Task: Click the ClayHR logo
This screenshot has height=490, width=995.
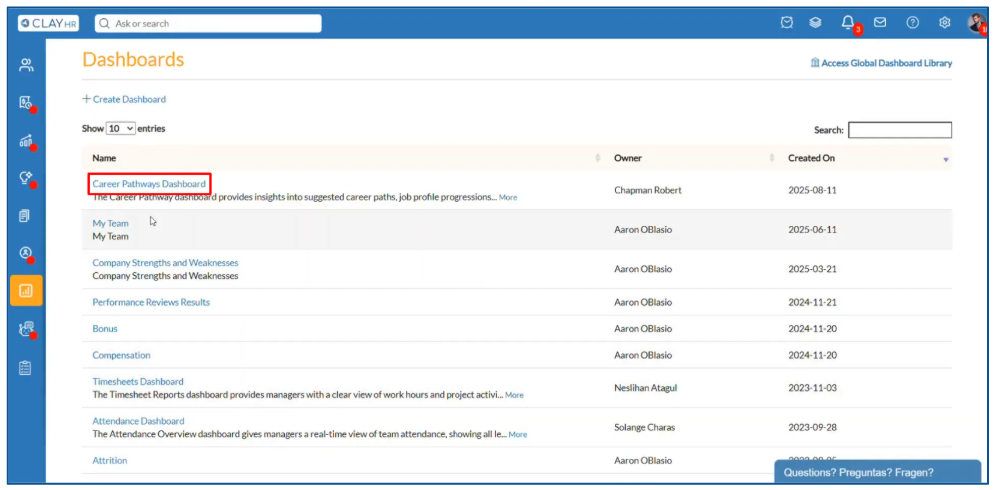Action: pos(48,23)
